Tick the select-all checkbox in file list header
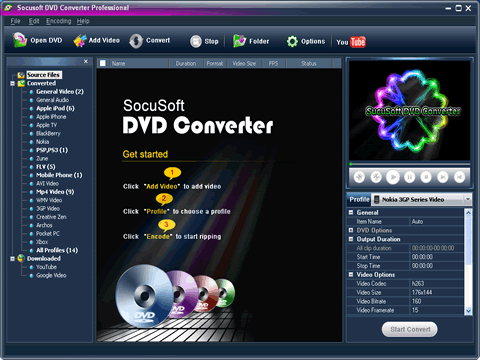This screenshot has height=360, width=480. [103, 63]
